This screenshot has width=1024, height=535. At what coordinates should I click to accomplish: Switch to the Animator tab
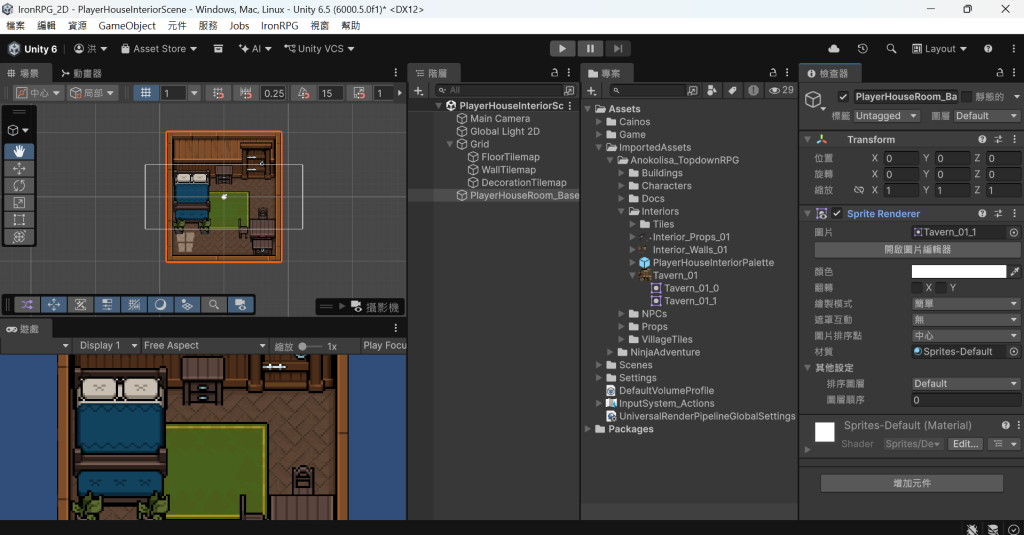81,73
